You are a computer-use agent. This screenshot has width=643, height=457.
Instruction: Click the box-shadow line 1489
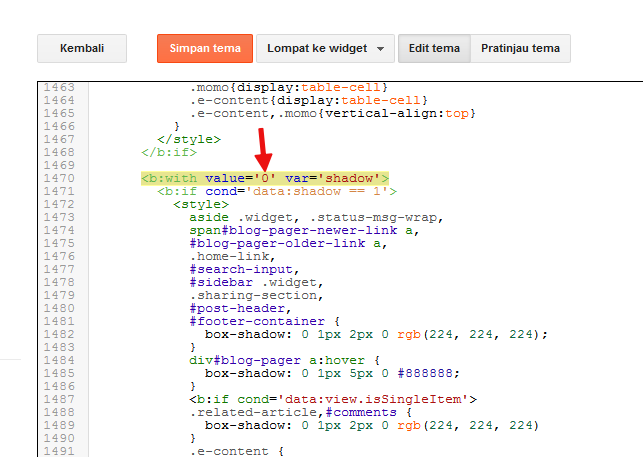click(372, 425)
